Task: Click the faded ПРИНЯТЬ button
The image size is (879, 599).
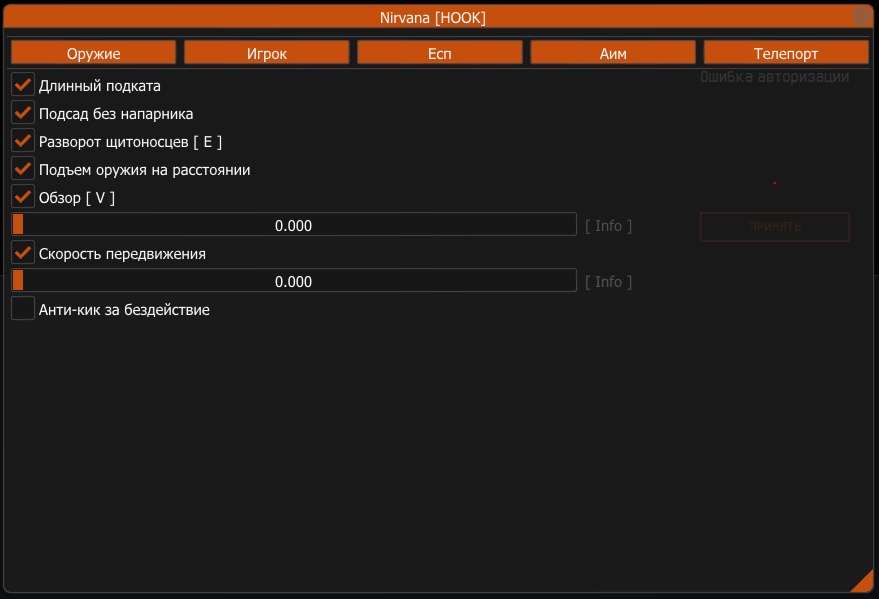Action: pos(775,227)
